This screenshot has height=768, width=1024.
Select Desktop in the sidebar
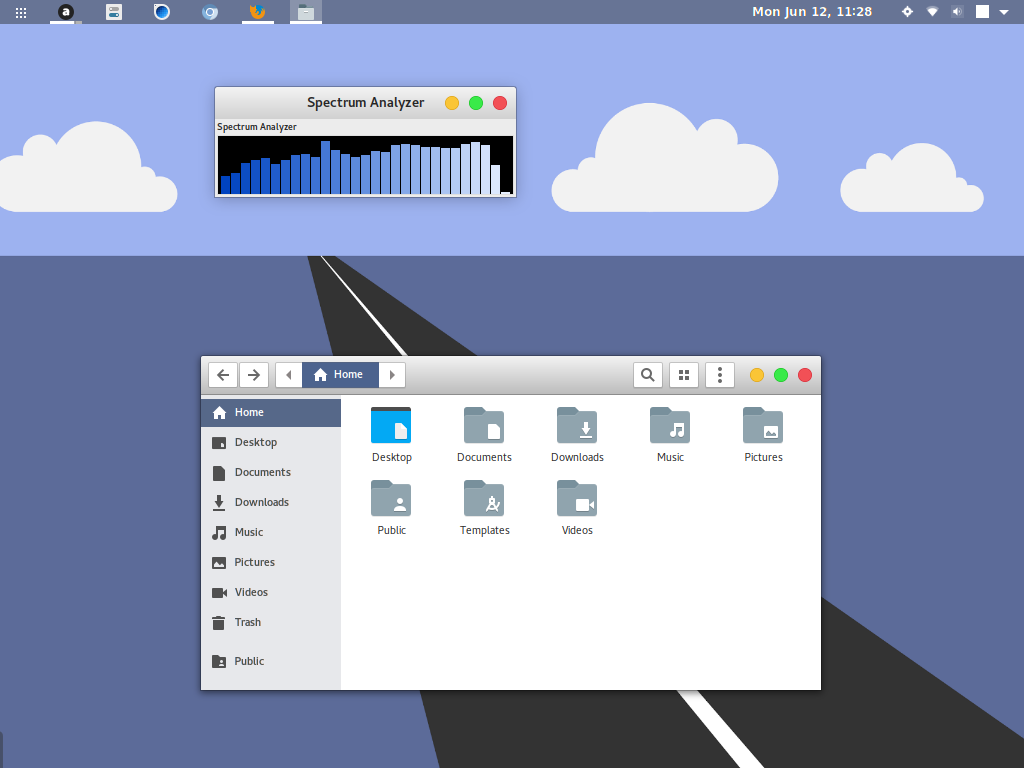271,442
